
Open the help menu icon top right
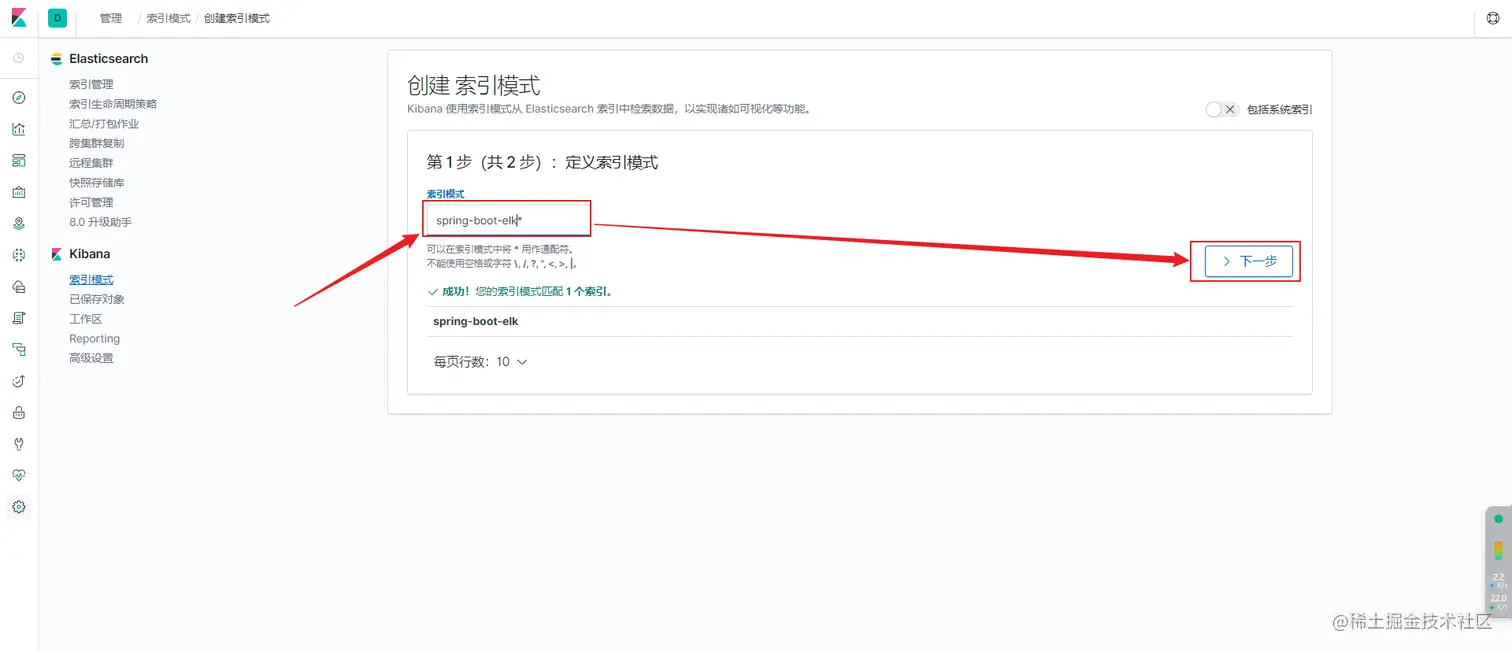point(1493,18)
